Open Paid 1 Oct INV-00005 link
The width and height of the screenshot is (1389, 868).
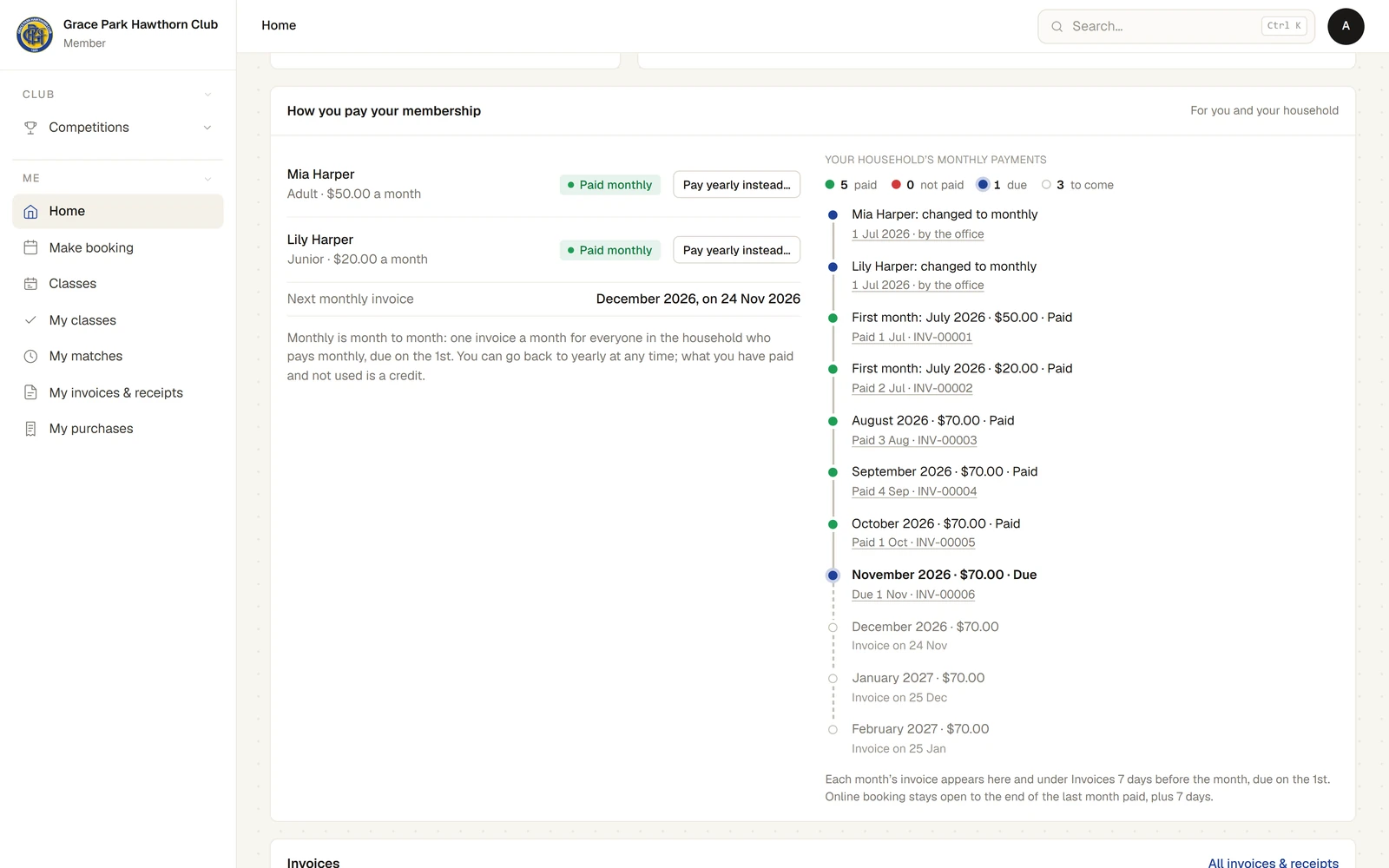pyautogui.click(x=913, y=542)
